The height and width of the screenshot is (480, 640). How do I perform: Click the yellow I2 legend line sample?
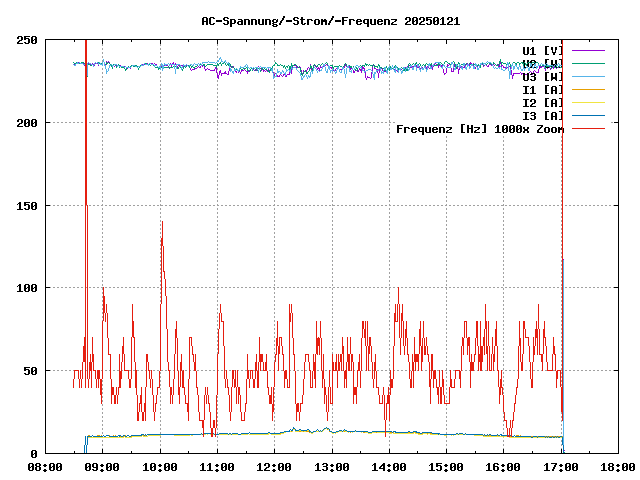point(588,102)
